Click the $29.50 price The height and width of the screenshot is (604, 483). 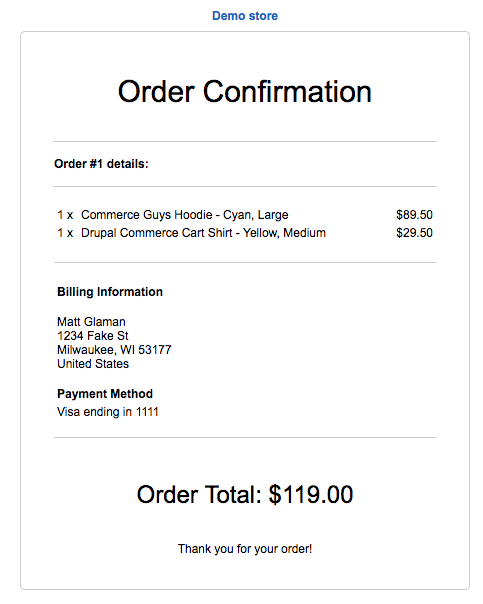click(414, 233)
